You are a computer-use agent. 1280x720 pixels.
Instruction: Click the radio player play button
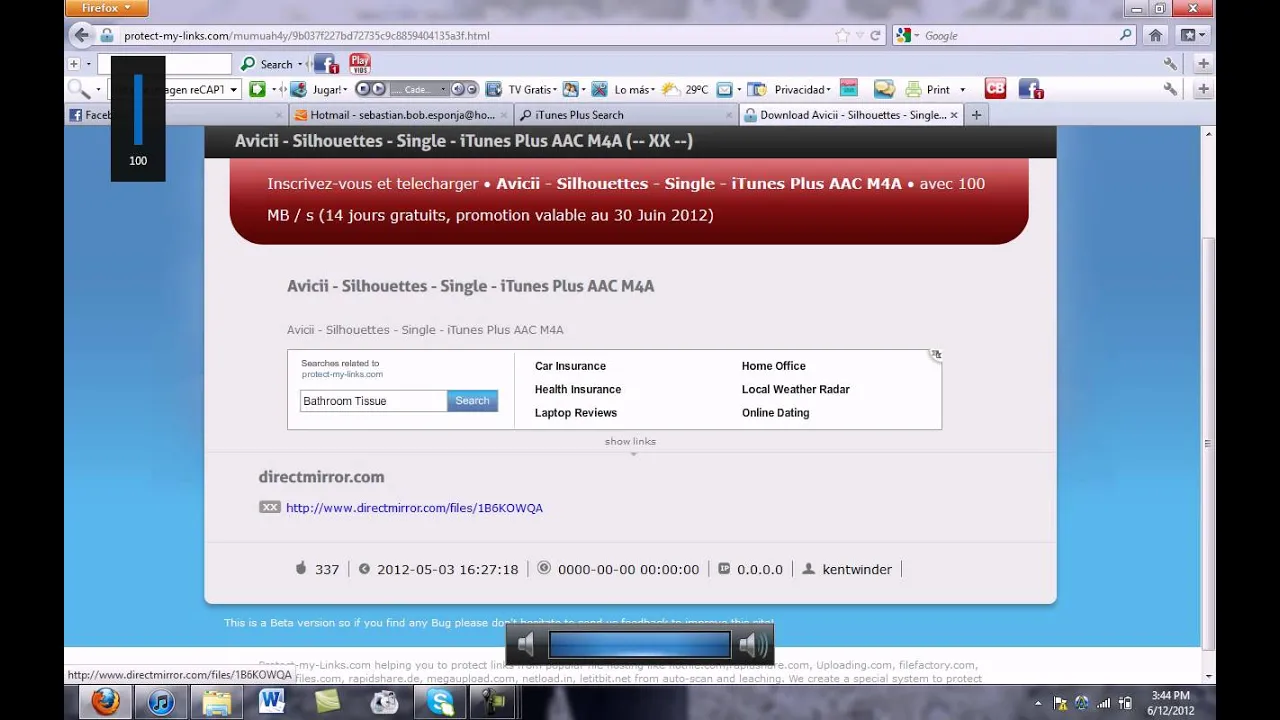(378, 89)
